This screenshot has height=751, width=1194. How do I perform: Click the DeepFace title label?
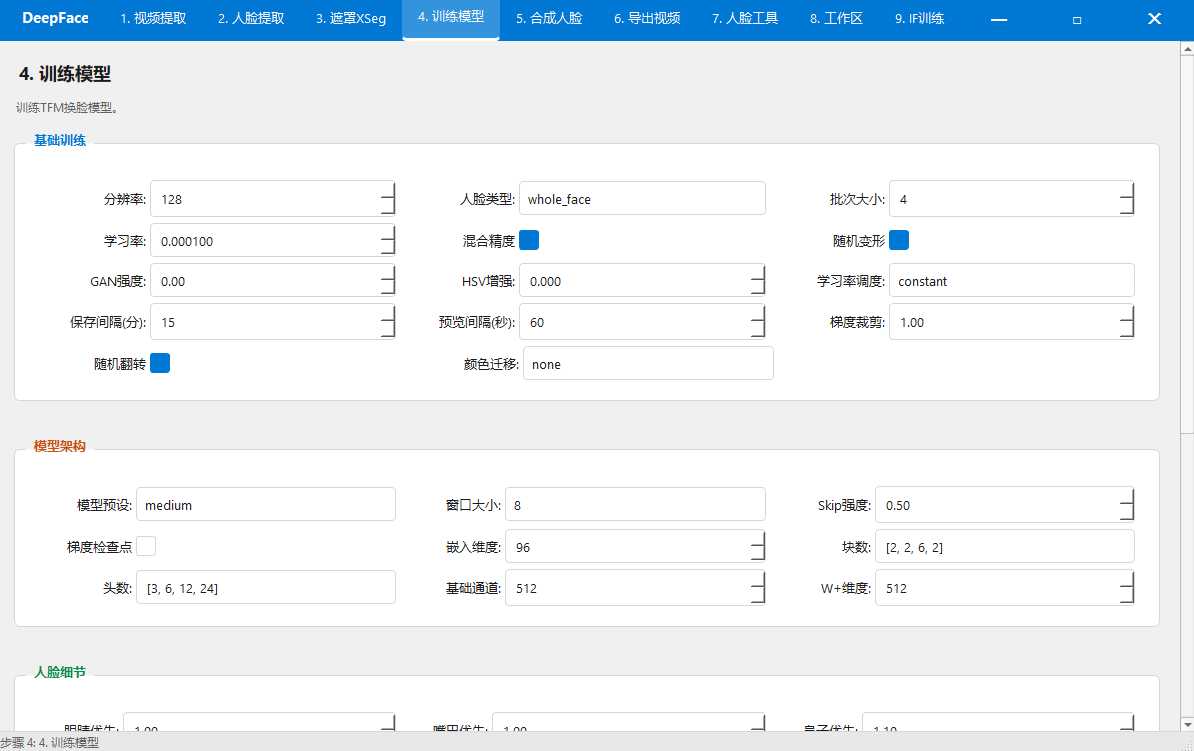[55, 18]
